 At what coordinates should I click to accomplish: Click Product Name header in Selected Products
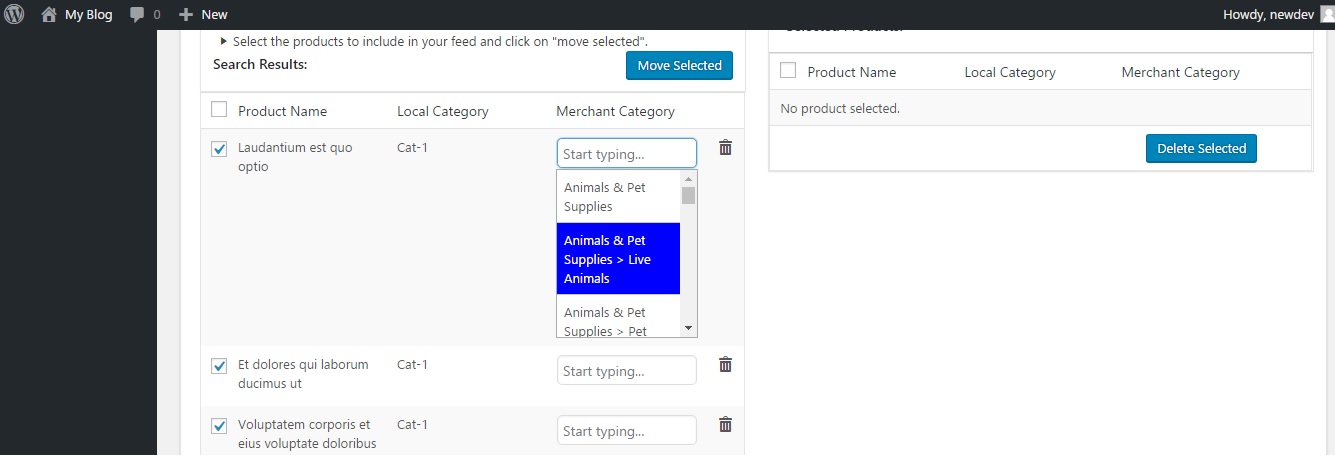click(x=852, y=72)
